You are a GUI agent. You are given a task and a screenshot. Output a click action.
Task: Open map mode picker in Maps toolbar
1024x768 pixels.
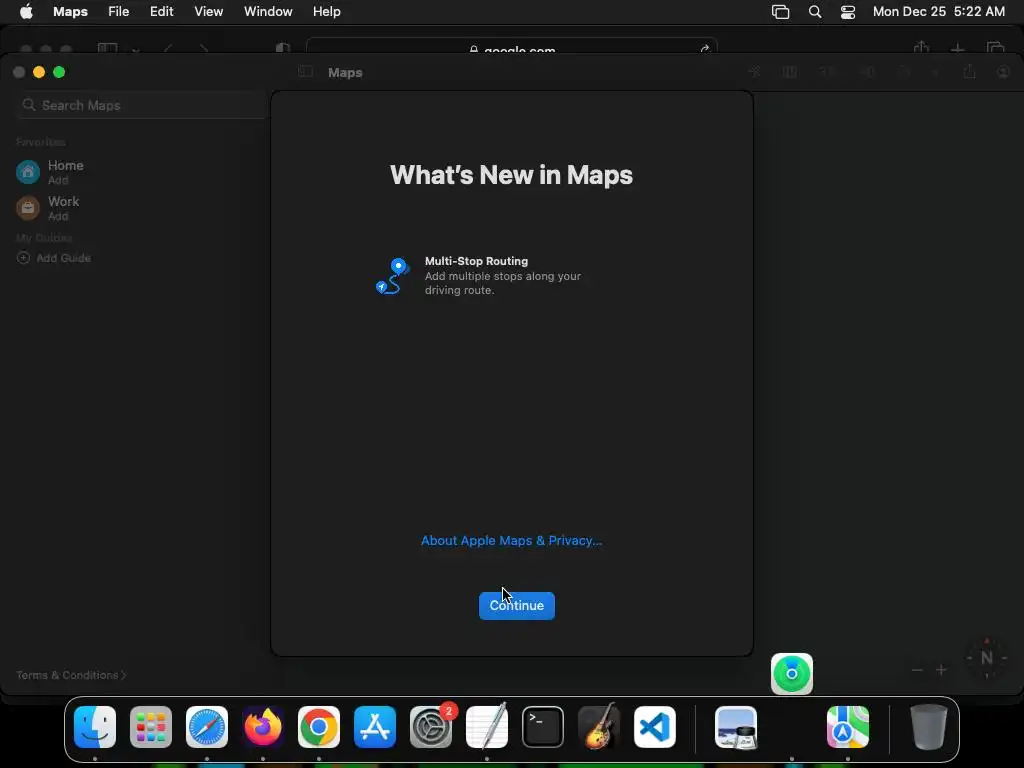(790, 72)
